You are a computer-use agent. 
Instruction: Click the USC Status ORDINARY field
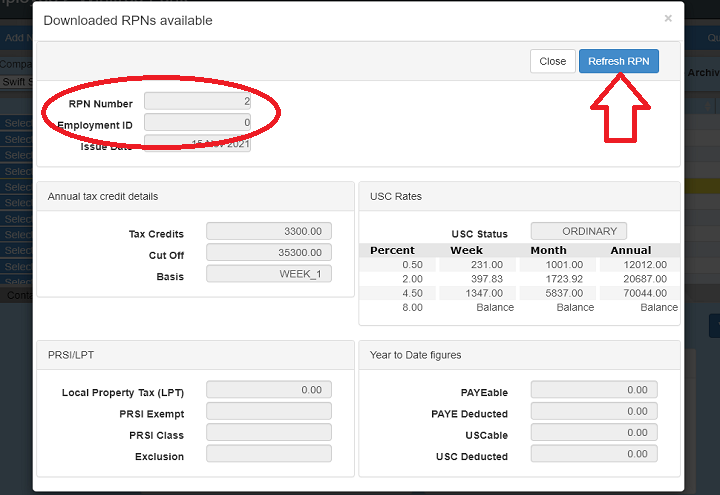pos(578,231)
